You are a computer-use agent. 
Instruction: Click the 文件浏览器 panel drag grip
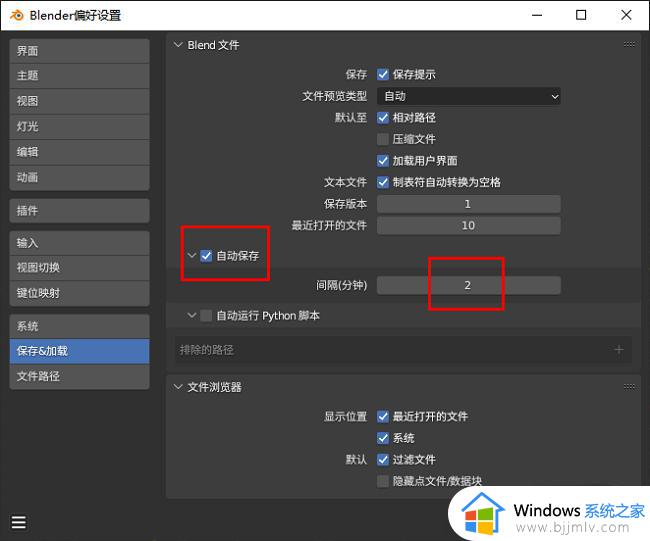pos(629,386)
